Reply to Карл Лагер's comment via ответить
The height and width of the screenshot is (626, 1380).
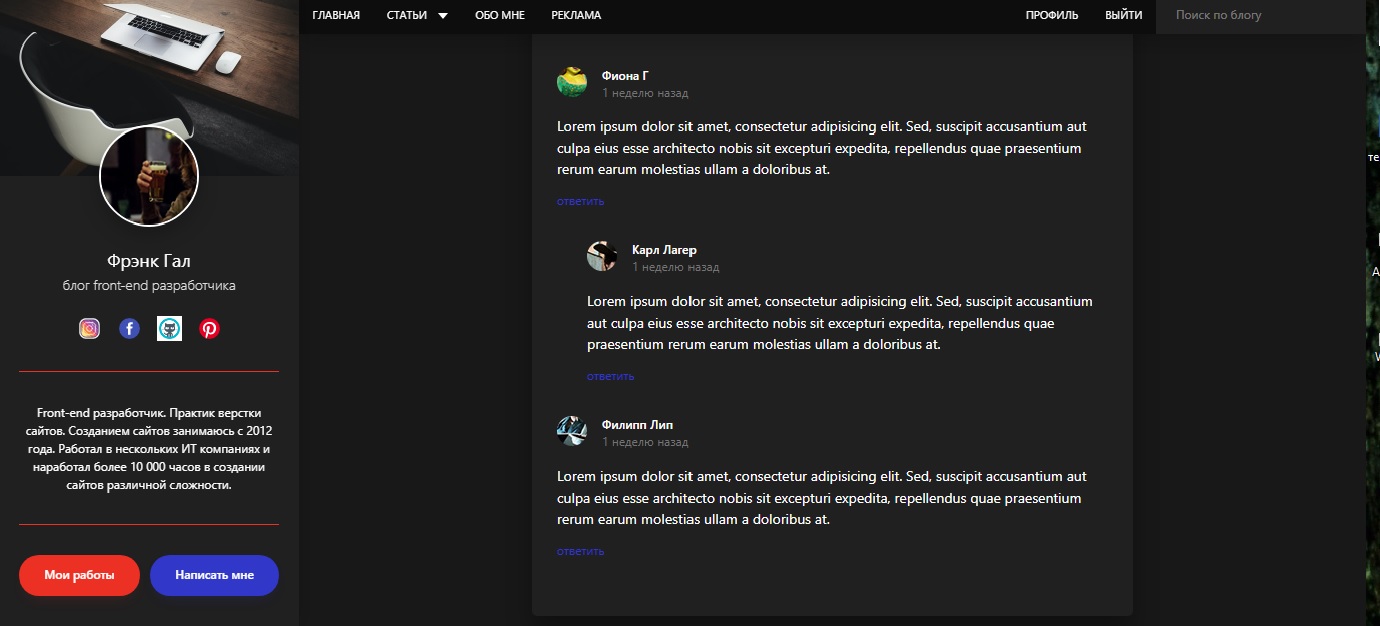611,377
